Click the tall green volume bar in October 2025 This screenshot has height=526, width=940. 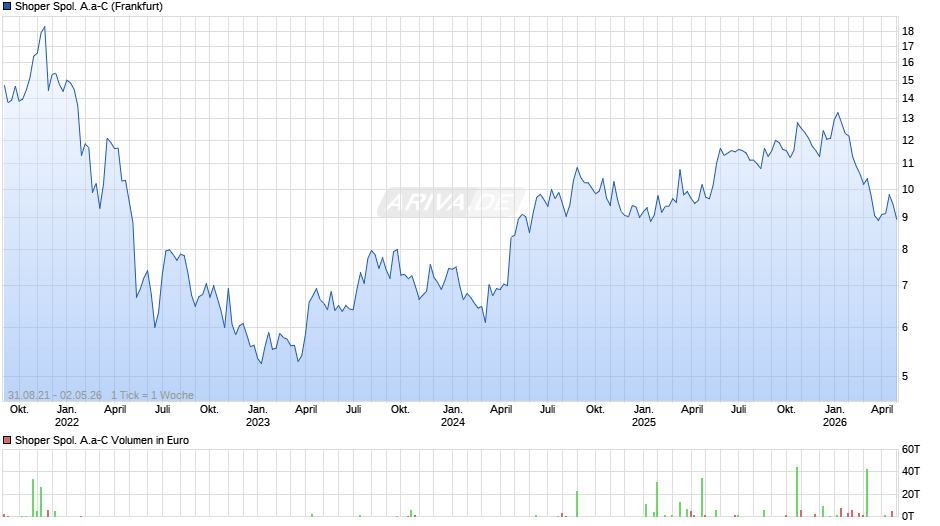797,492
